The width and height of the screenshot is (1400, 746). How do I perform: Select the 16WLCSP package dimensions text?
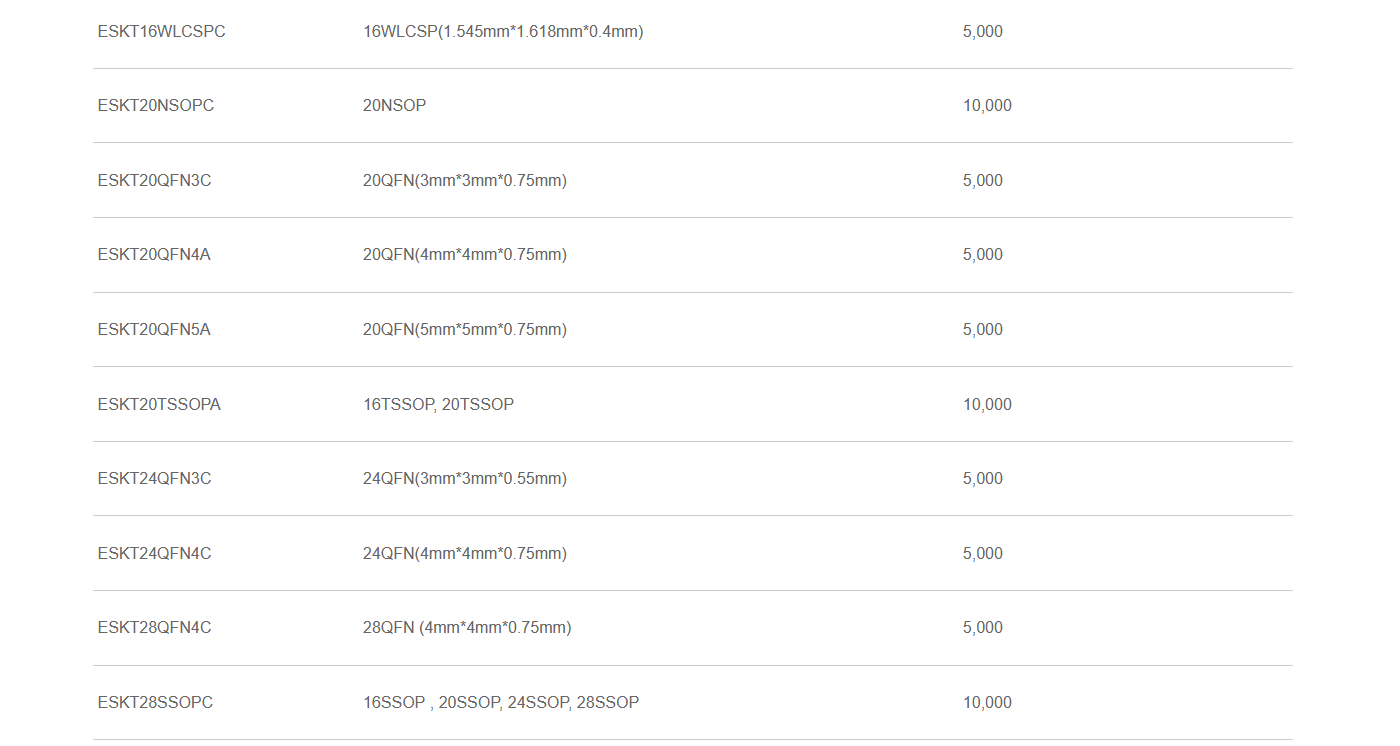(x=503, y=32)
